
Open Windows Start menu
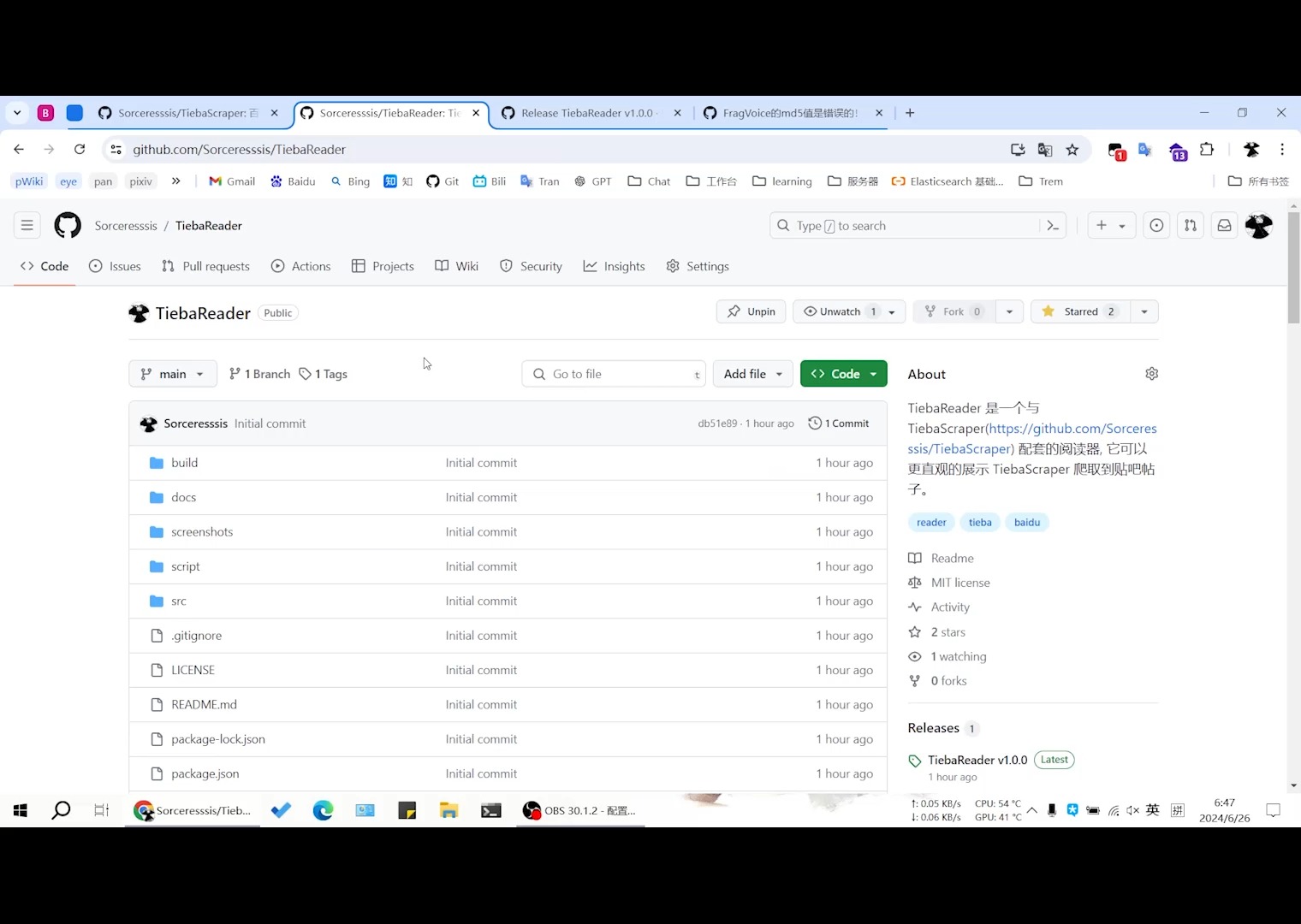[x=21, y=810]
